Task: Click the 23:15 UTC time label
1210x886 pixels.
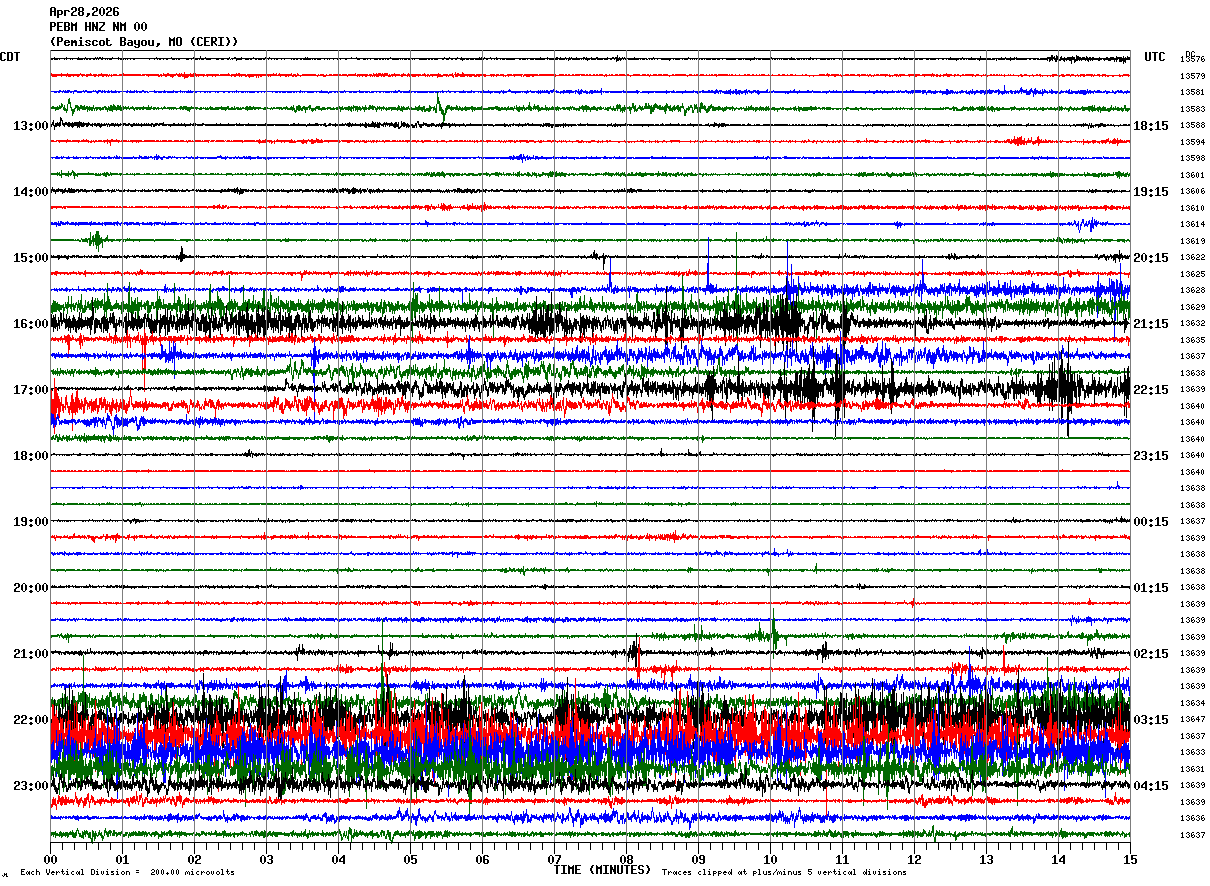Action: tap(1151, 456)
